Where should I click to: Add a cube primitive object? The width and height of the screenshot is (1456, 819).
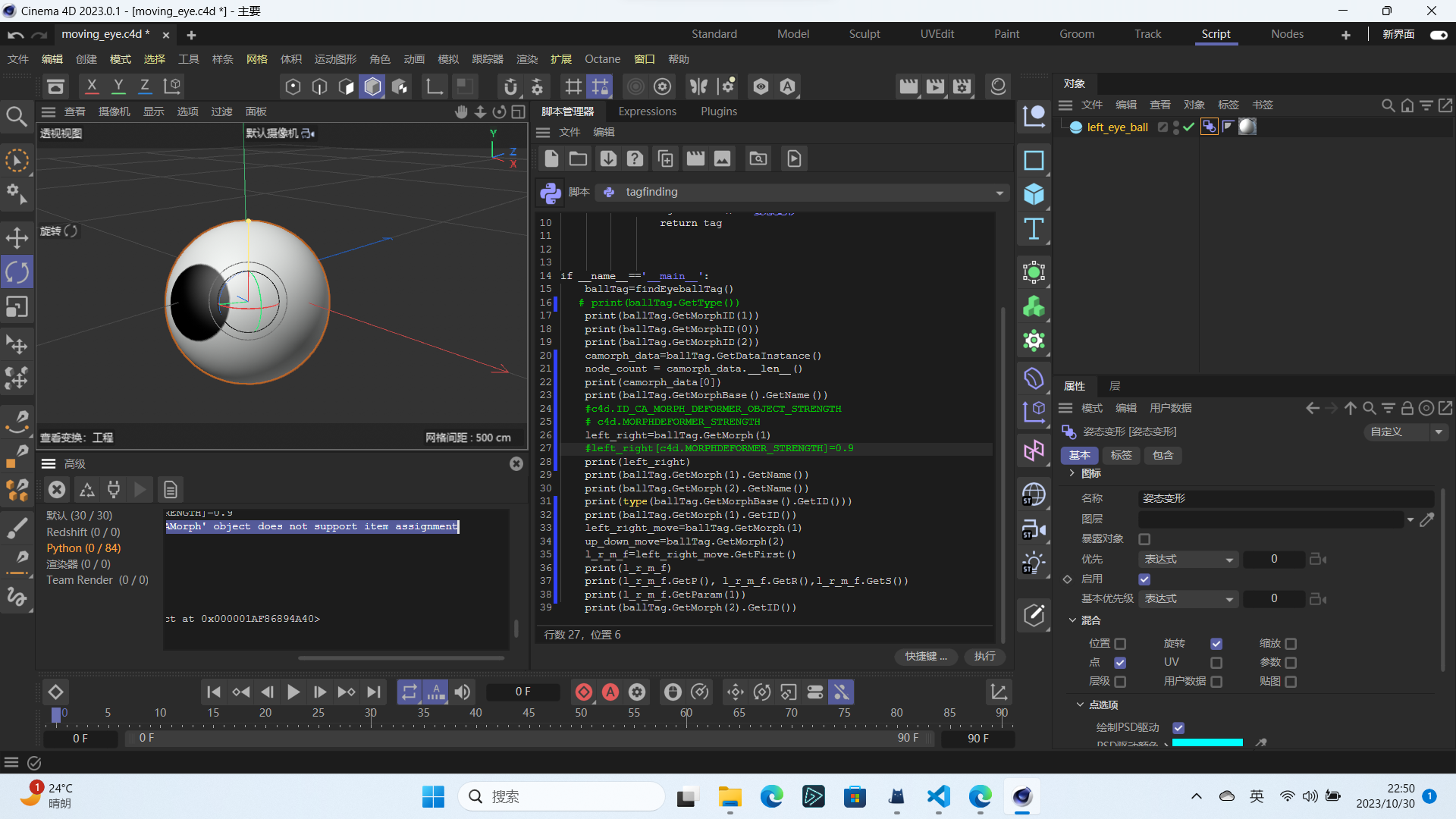tap(1034, 195)
